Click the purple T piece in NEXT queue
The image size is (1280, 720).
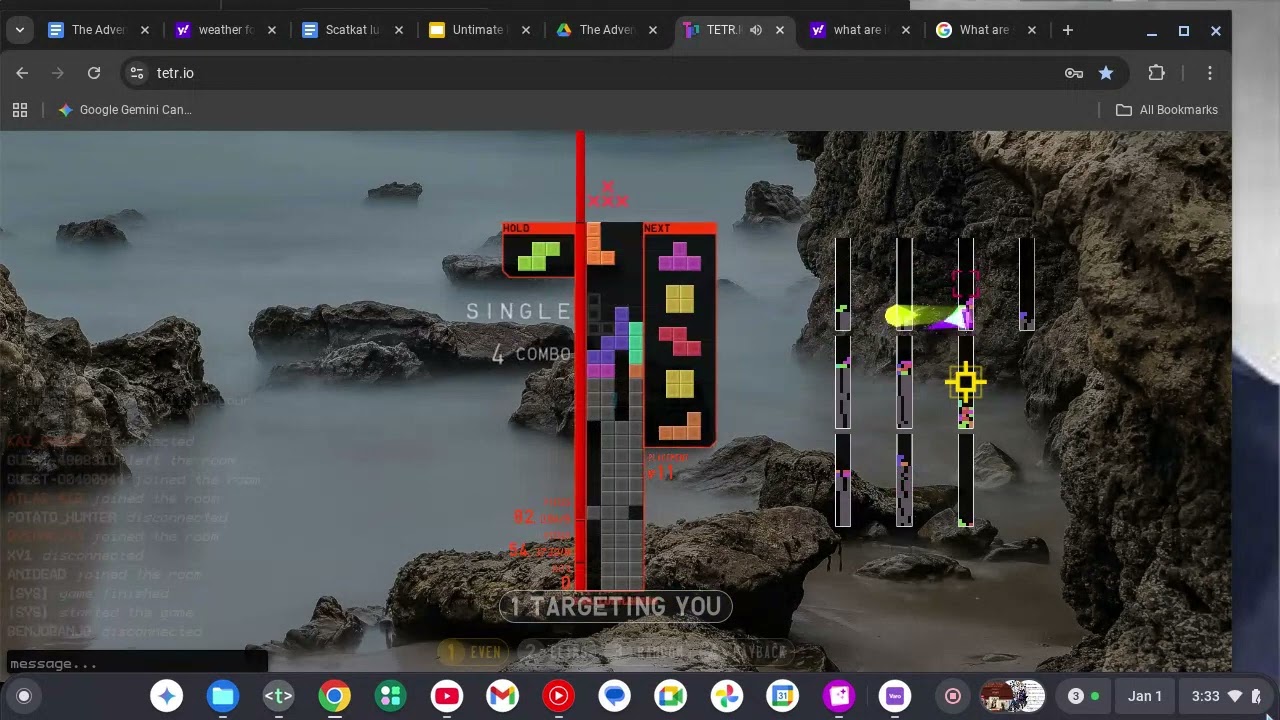679,257
